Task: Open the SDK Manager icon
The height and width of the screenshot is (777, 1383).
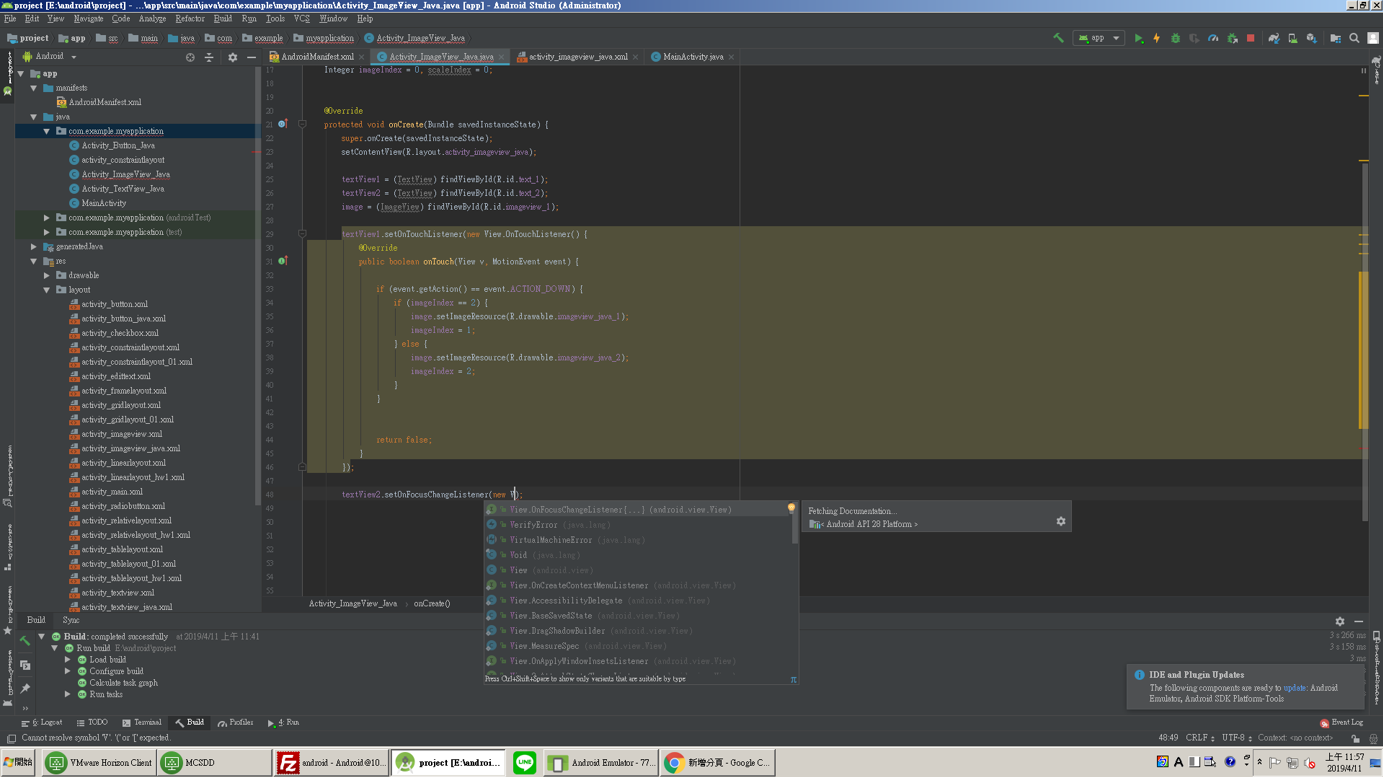Action: click(x=1311, y=38)
